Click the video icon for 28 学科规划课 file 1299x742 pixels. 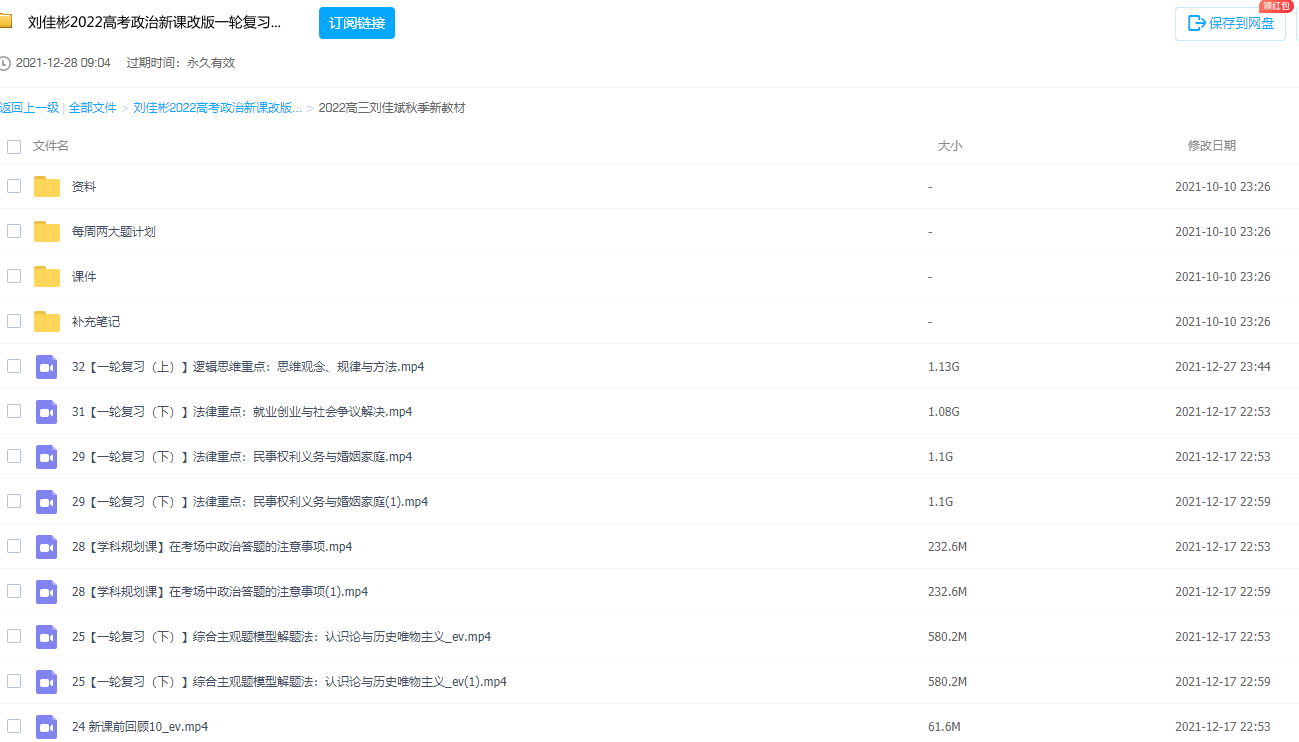tap(46, 546)
